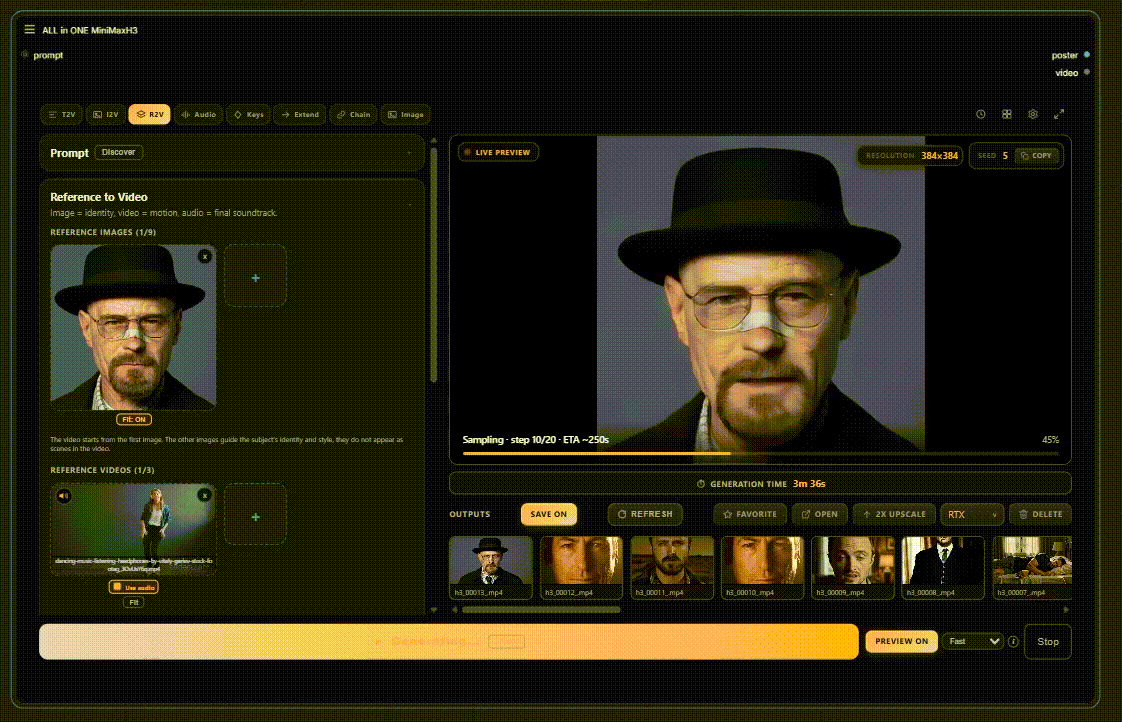
Task: Click the right arrow of the outputs scrollbar
Action: point(1066,610)
